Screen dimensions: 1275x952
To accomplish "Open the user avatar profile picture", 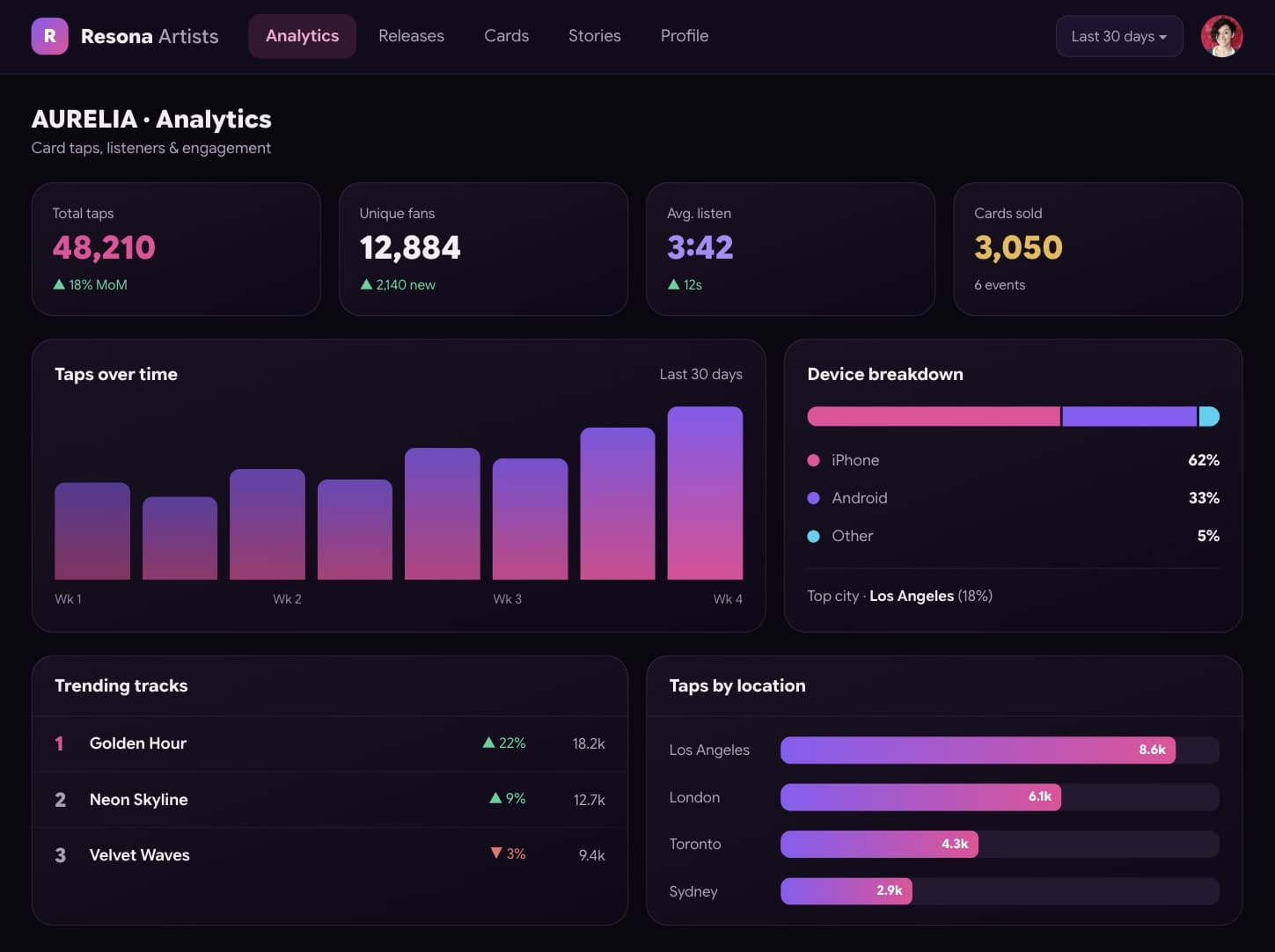I will (1221, 36).
